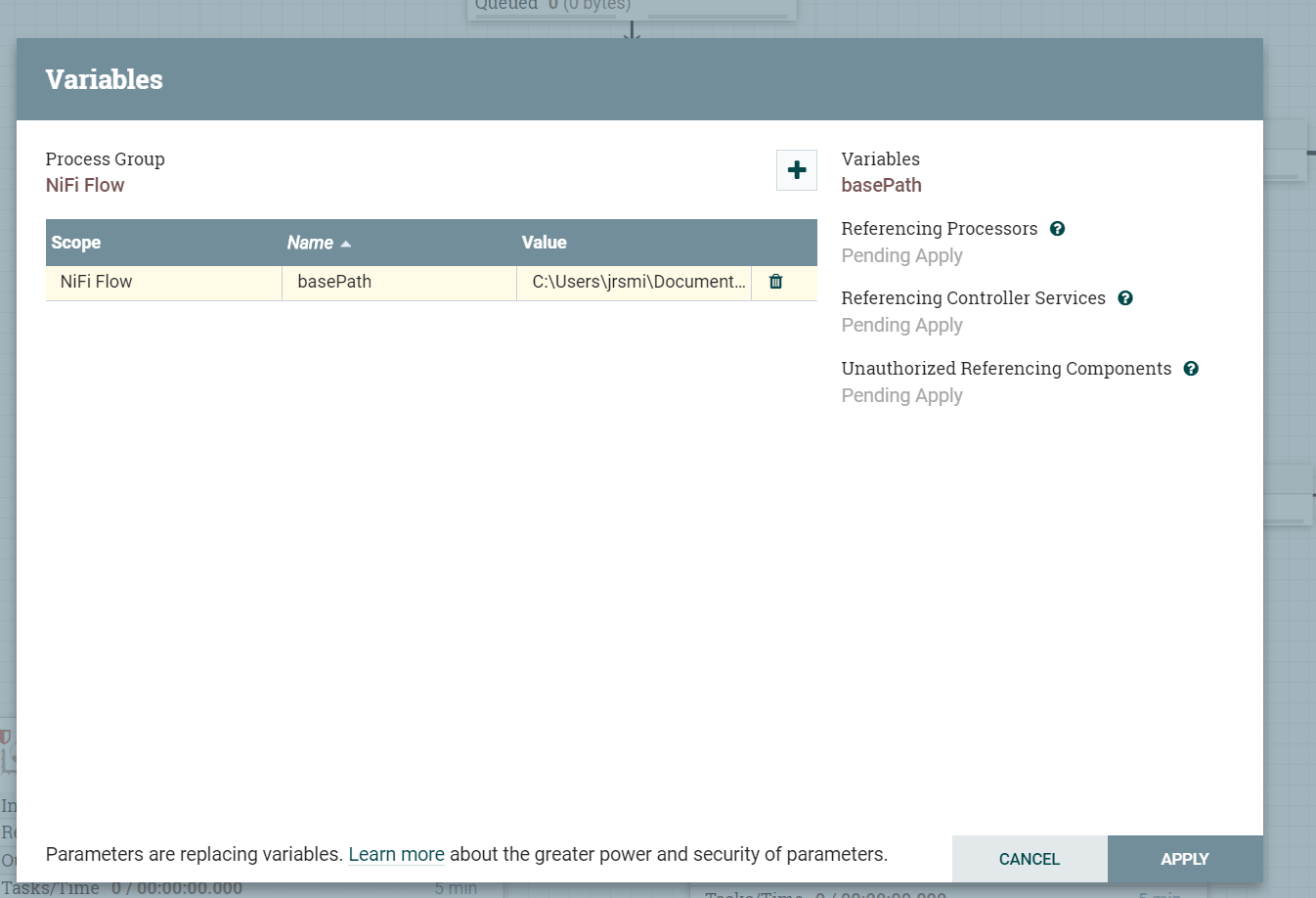Edit the C:\Users\jrsmi\Document... value cell
Image resolution: width=1316 pixels, height=898 pixels.
[634, 282]
